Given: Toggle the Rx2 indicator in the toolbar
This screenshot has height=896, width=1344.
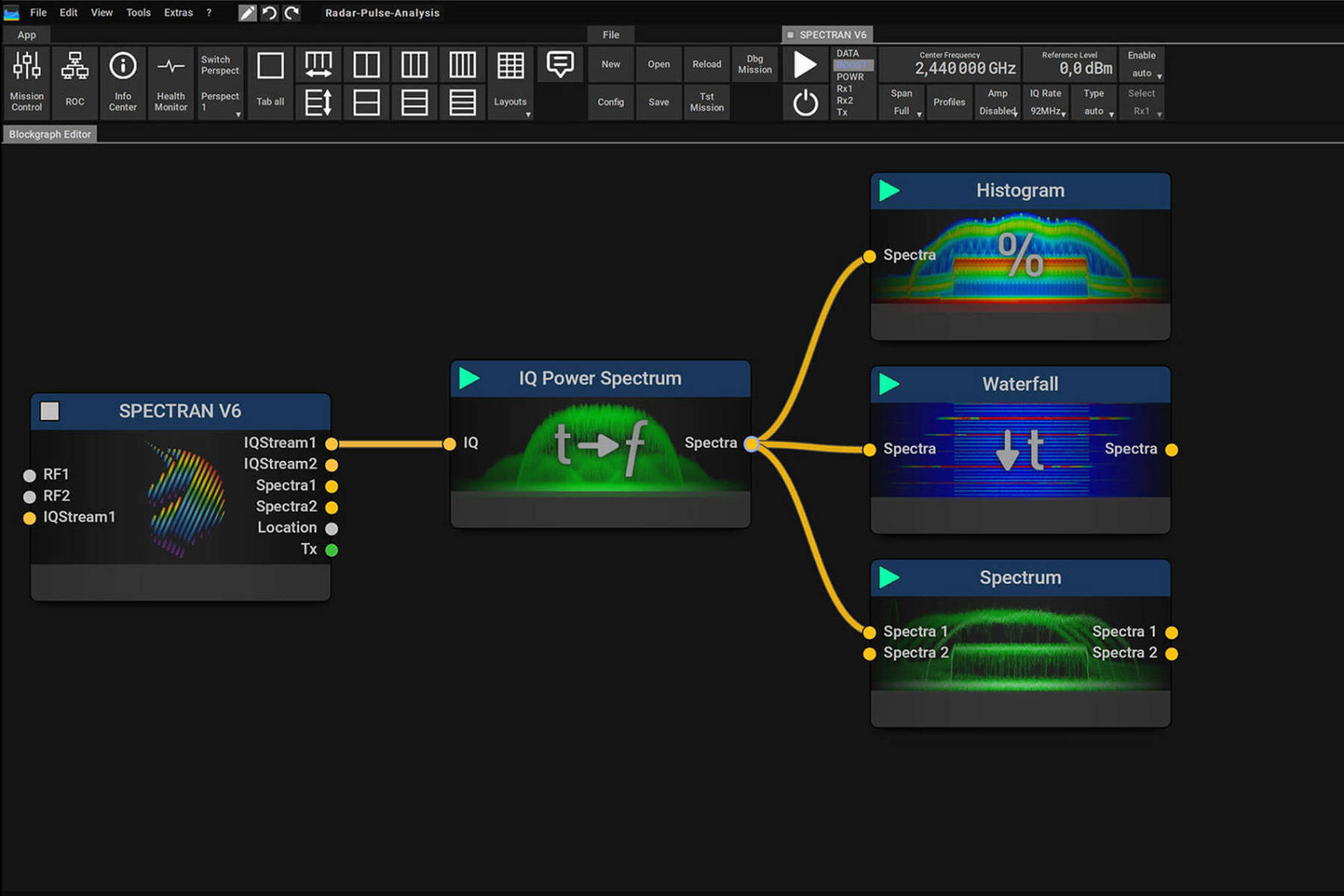Looking at the screenshot, I should 845,101.
